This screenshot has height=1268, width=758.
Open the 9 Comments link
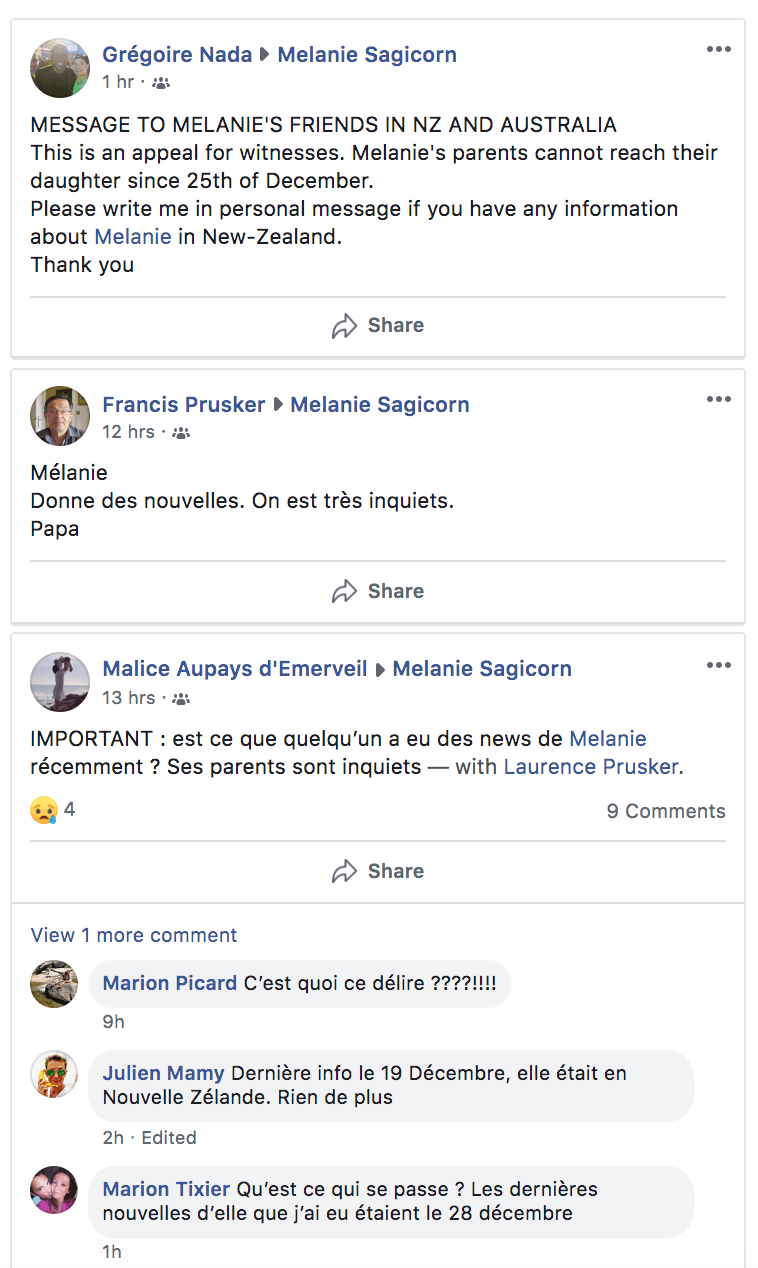(x=666, y=811)
